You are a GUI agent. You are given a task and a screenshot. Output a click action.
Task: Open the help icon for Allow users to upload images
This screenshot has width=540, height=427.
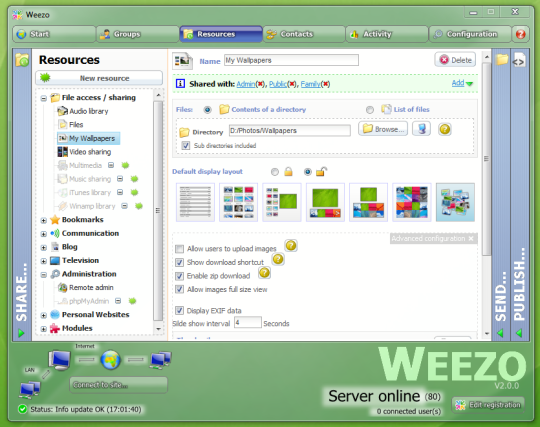[291, 246]
